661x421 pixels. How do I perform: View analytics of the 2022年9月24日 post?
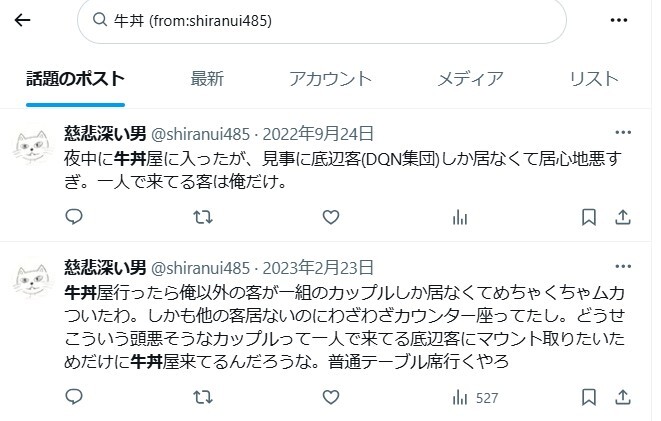coord(460,217)
